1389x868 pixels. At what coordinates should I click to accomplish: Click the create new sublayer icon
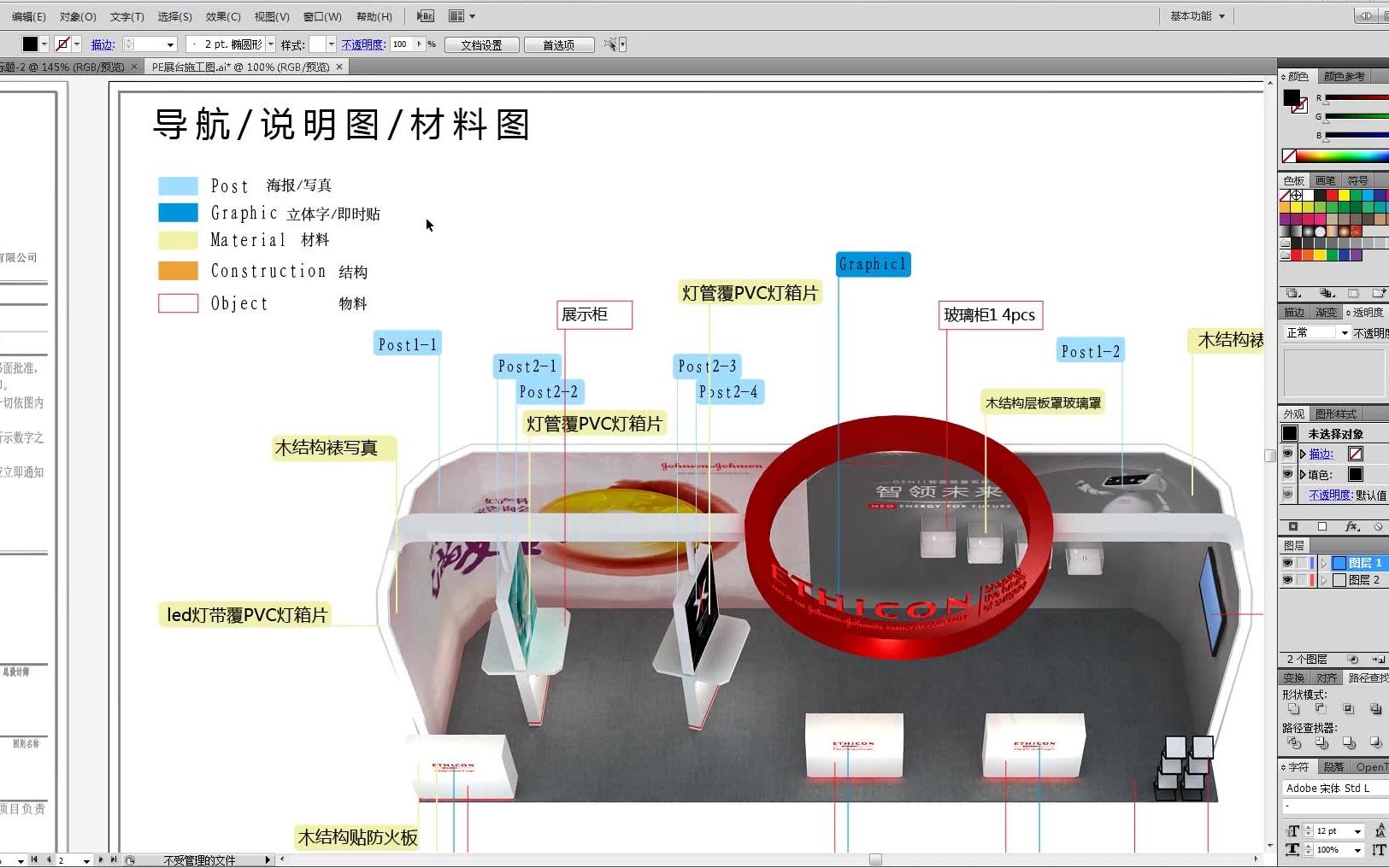tap(1378, 660)
